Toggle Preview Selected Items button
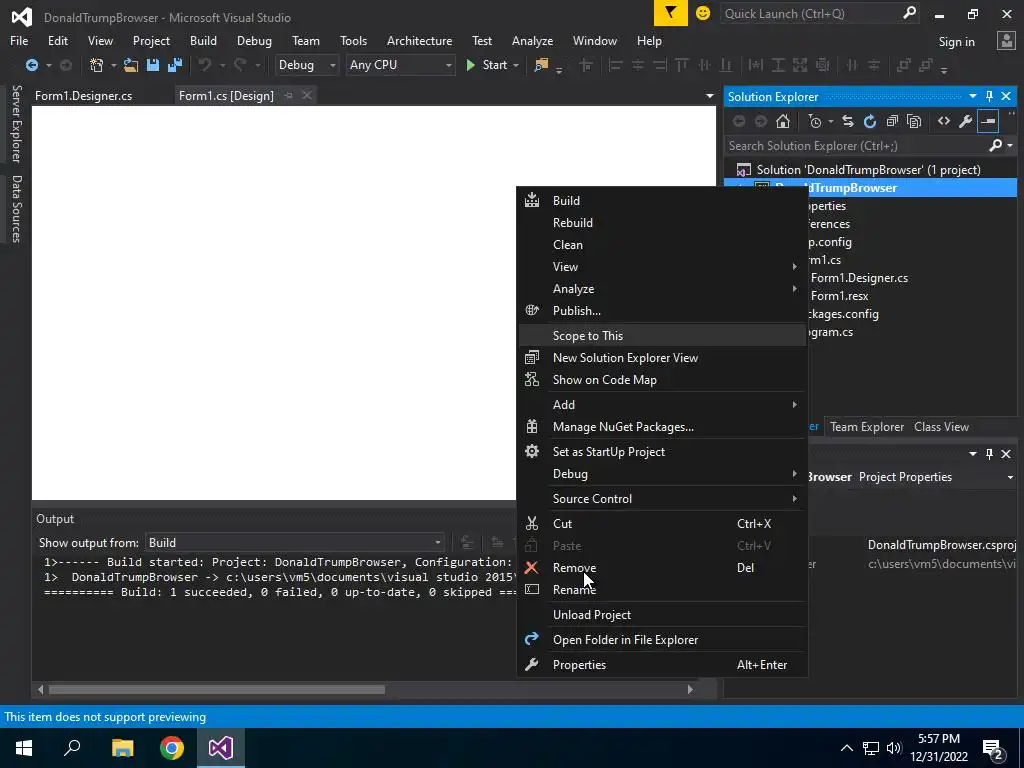 pos(988,121)
